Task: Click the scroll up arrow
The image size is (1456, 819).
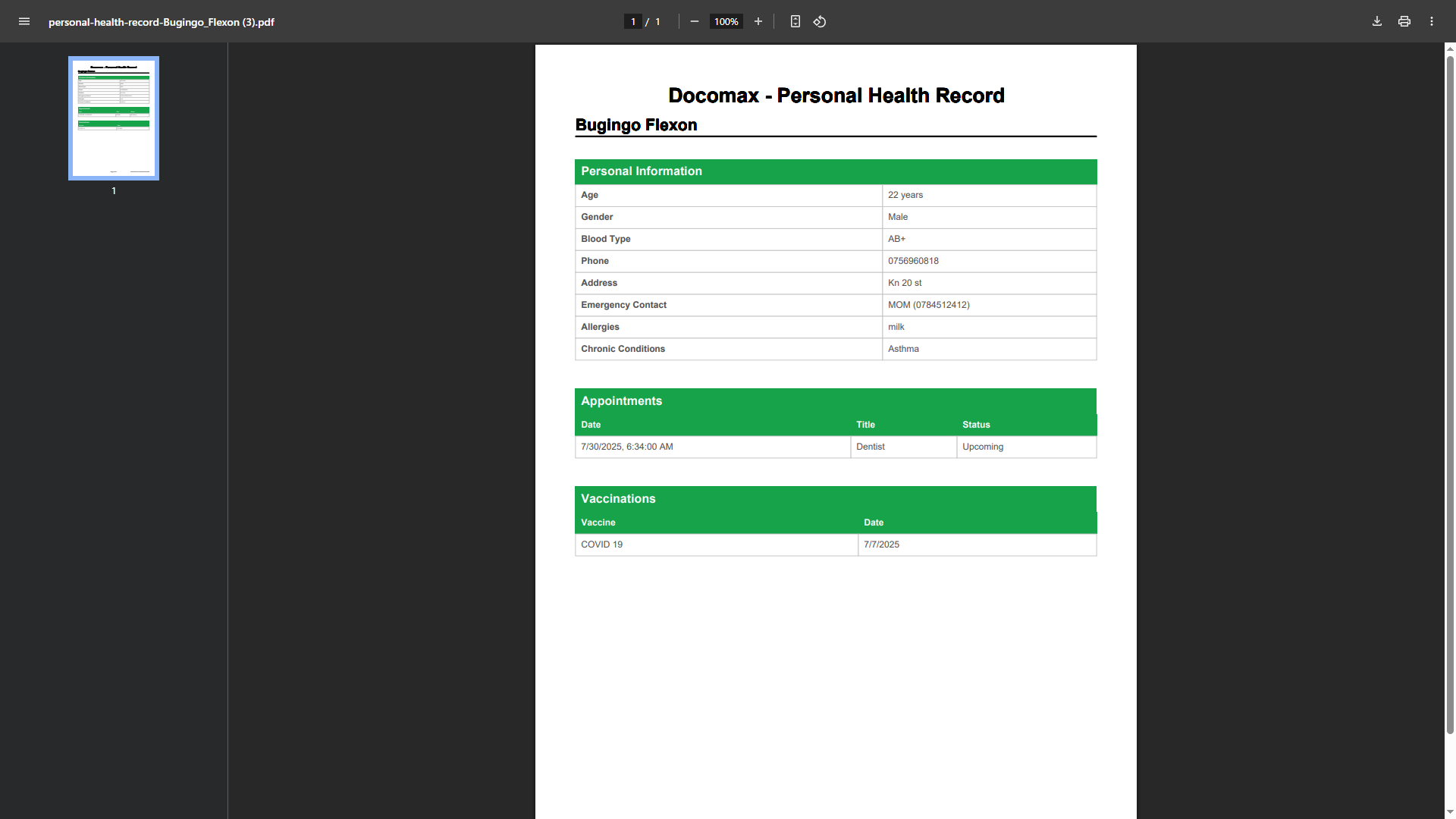Action: (1450, 49)
